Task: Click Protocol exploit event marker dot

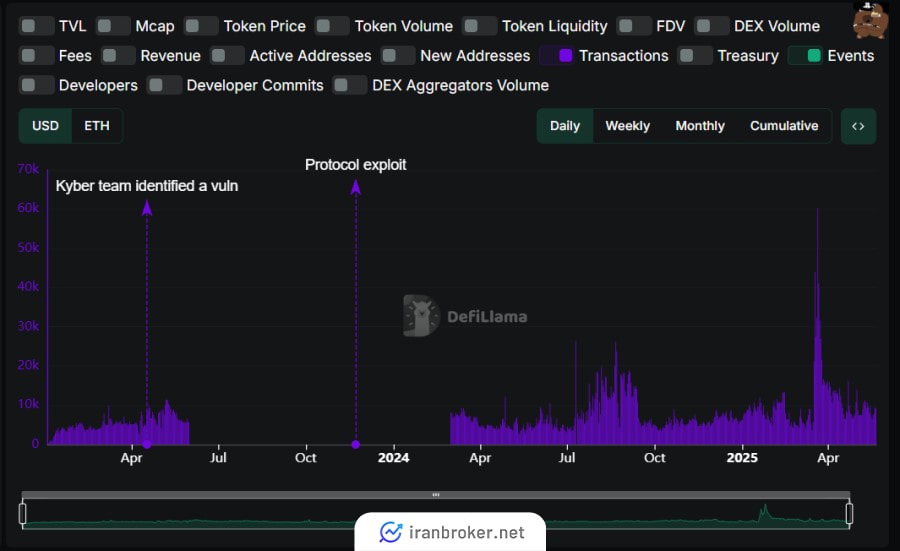Action: 355,444
